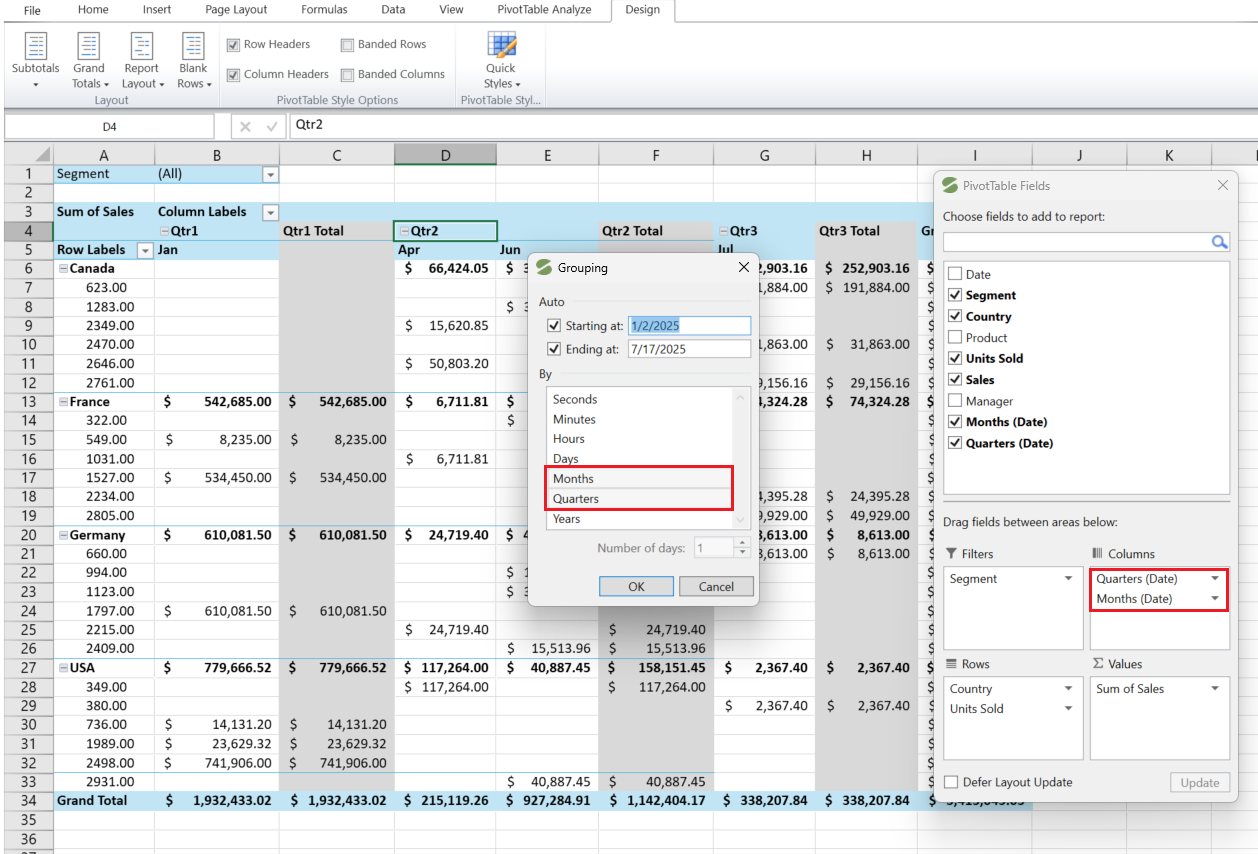Open the Report Layout menu
Image resolution: width=1258 pixels, height=854 pixels.
pyautogui.click(x=142, y=61)
